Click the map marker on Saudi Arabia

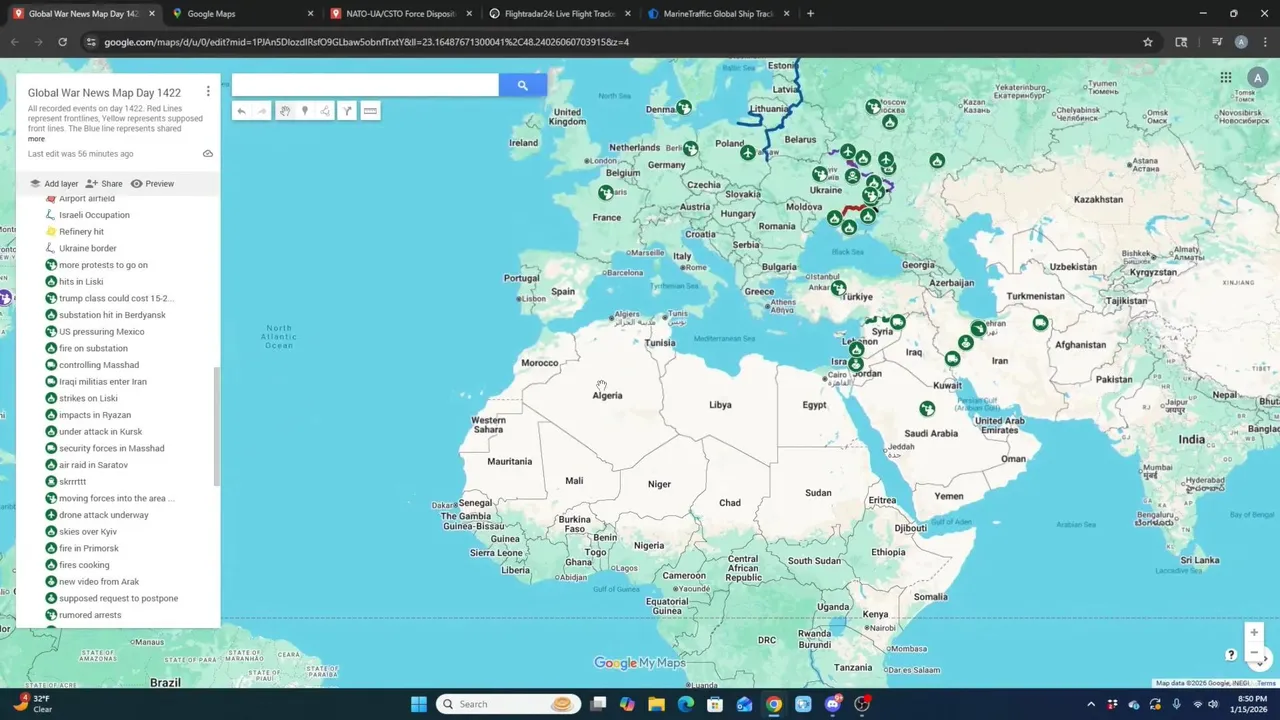click(927, 408)
